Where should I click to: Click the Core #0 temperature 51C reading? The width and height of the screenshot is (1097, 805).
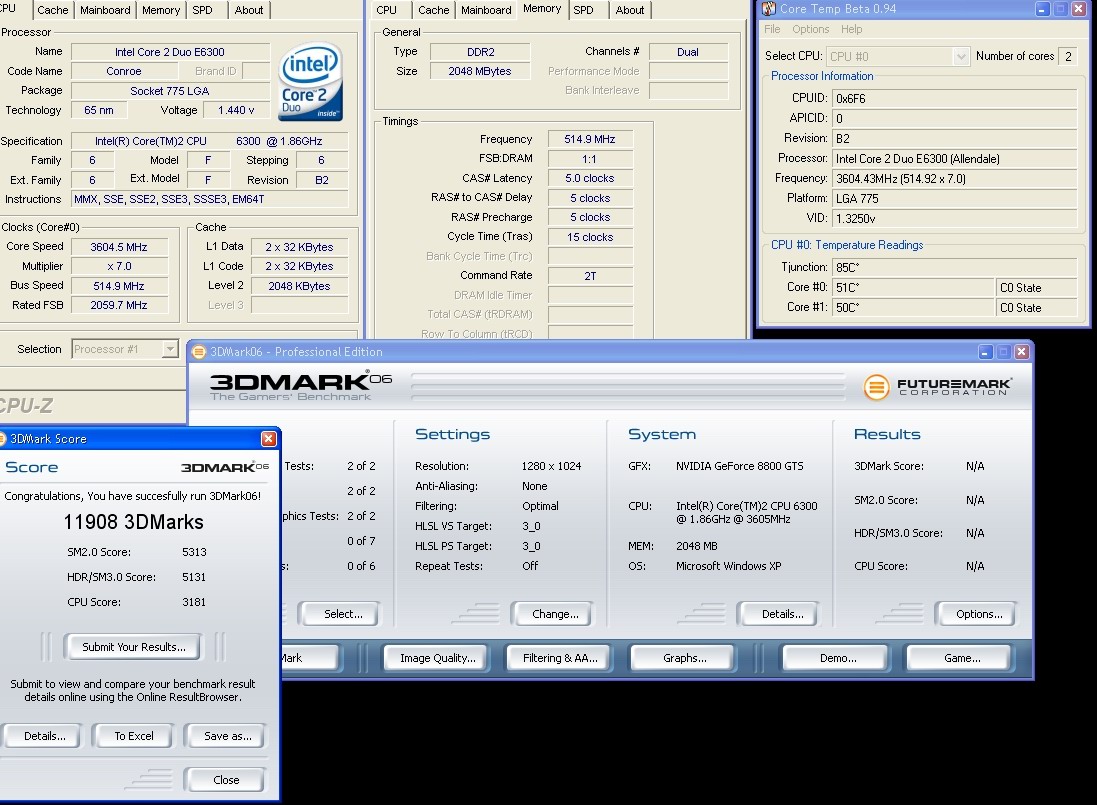tap(913, 287)
